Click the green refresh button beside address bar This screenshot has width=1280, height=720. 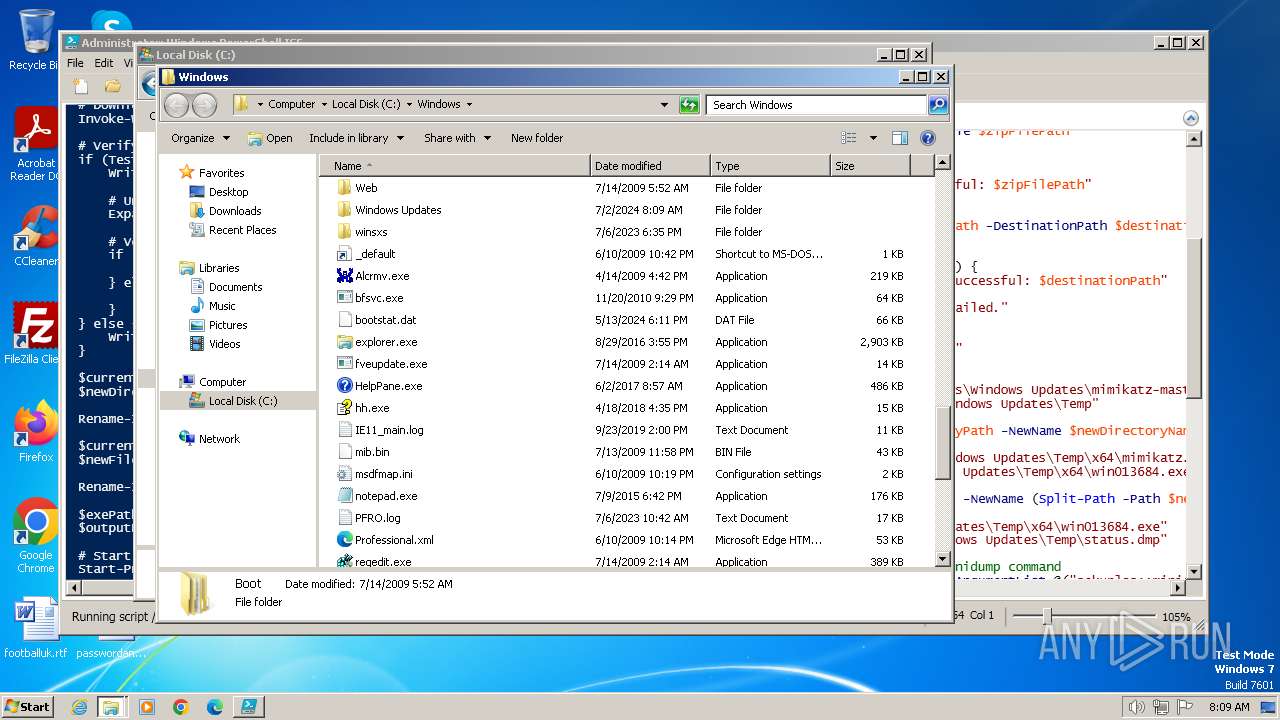click(689, 104)
